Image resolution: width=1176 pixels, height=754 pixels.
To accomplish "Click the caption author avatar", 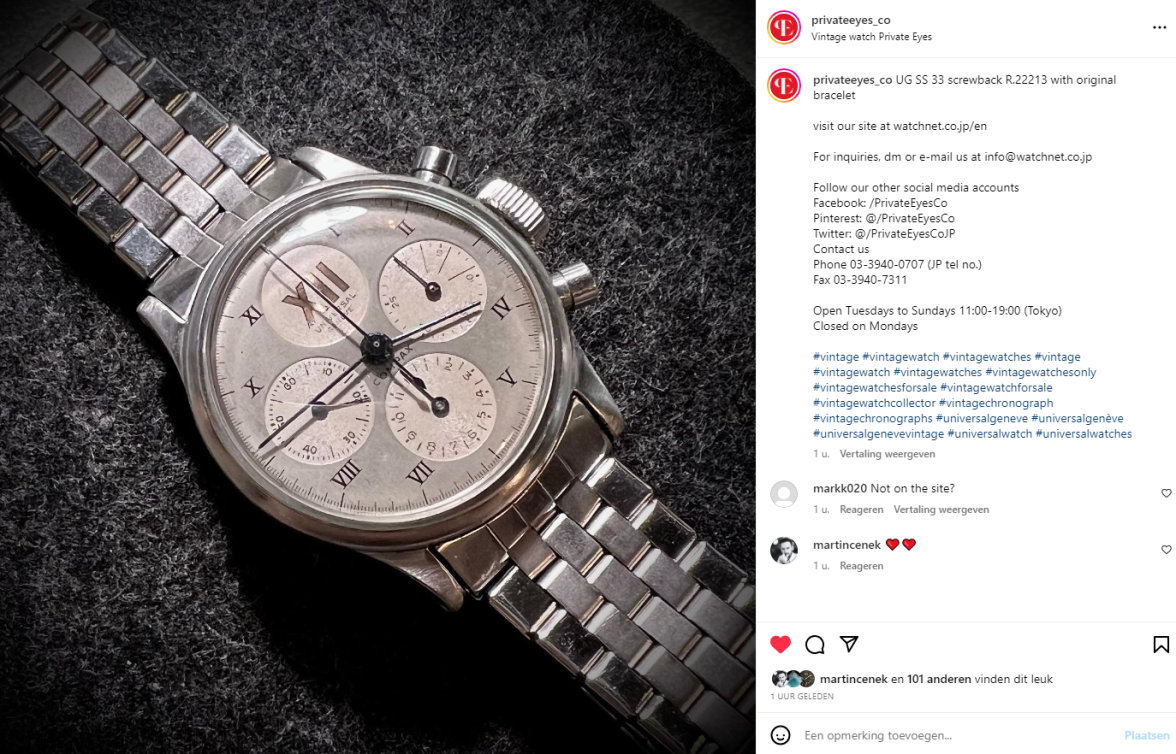I will (784, 86).
